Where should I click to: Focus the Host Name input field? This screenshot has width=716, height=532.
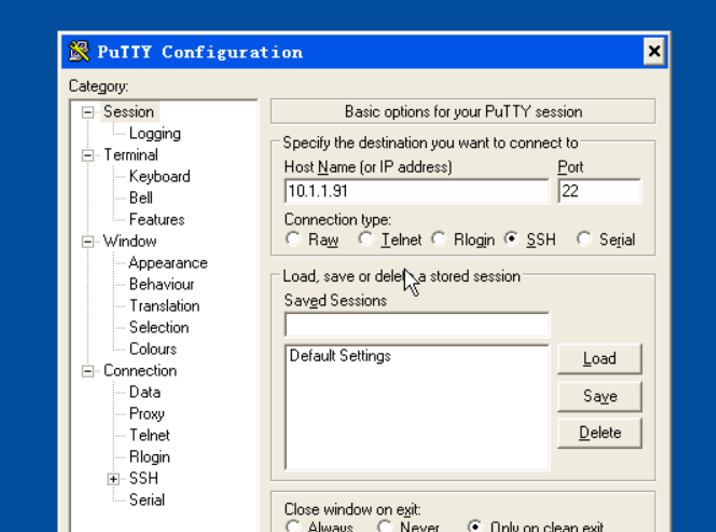coord(417,191)
